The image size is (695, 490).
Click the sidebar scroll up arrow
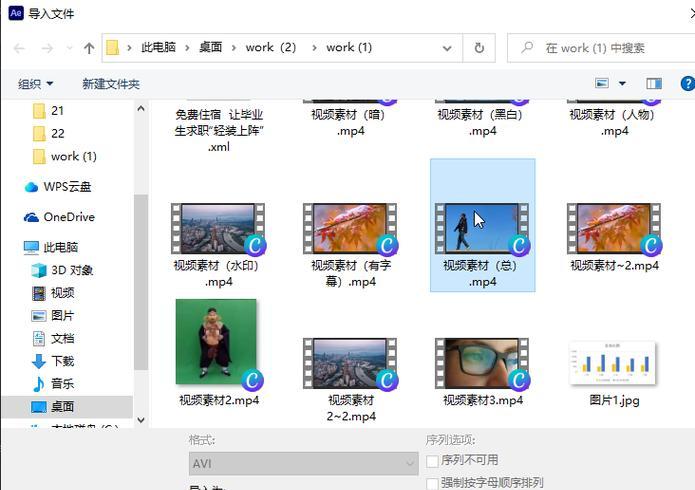point(141,108)
